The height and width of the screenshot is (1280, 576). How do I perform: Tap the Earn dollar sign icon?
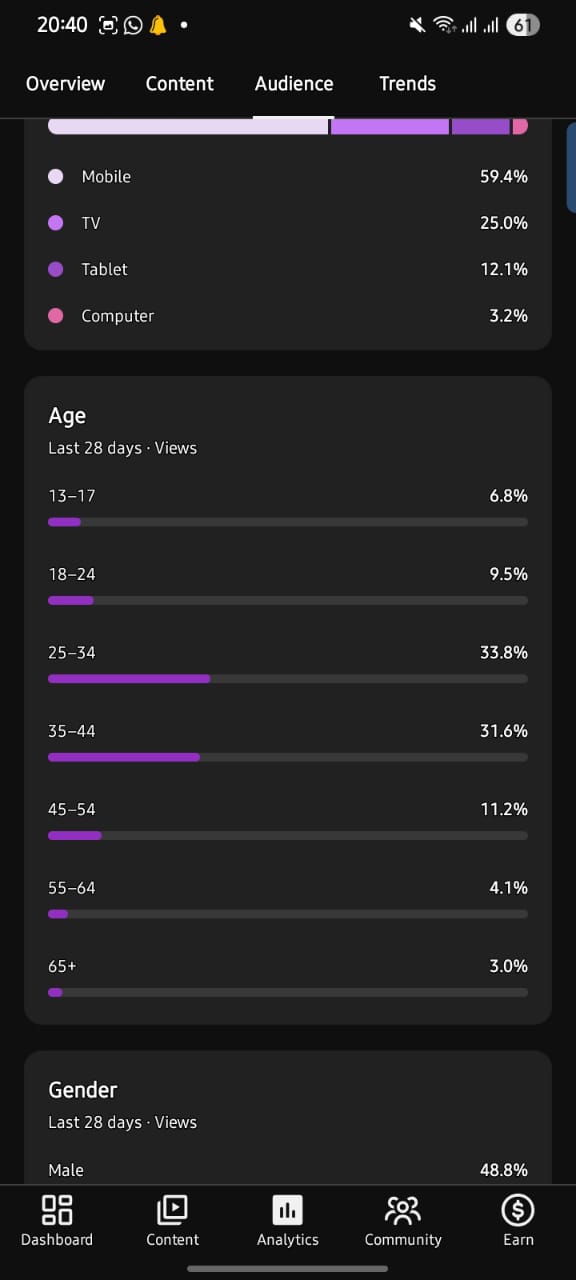tap(518, 1210)
